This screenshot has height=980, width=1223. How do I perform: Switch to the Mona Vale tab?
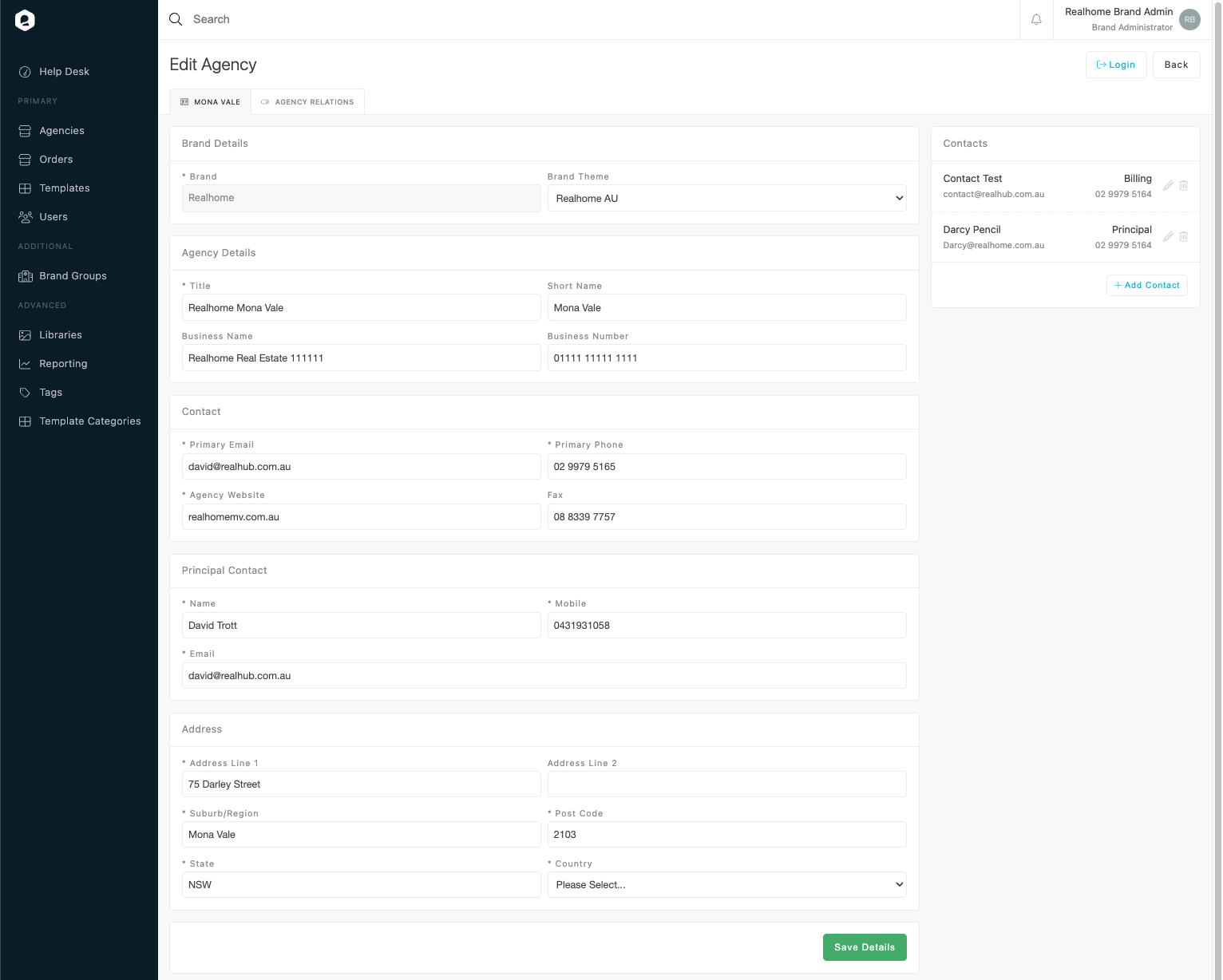coord(210,102)
